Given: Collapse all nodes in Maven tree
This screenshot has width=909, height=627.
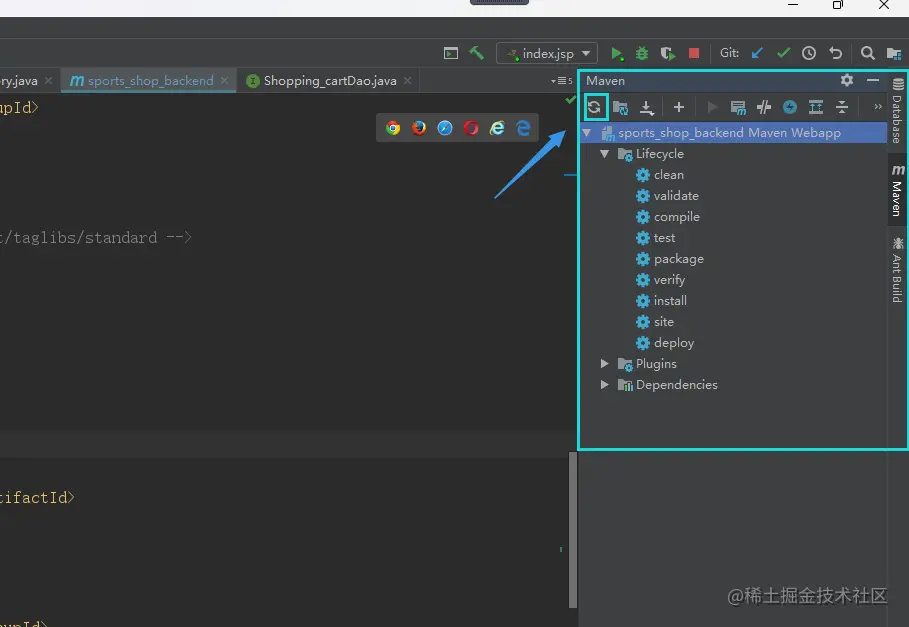Looking at the screenshot, I should click(842, 107).
